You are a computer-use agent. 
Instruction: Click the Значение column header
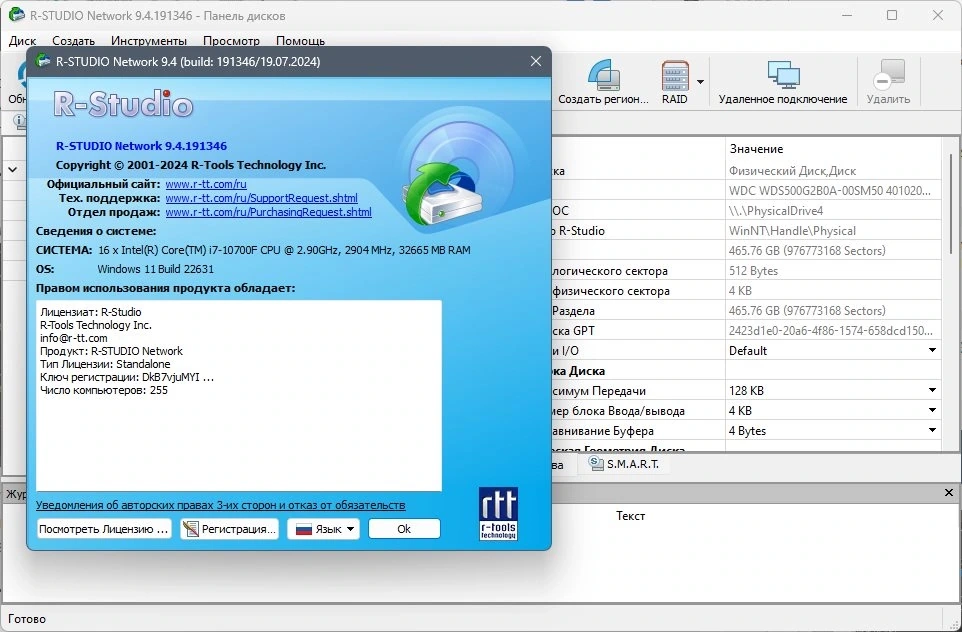(x=756, y=149)
